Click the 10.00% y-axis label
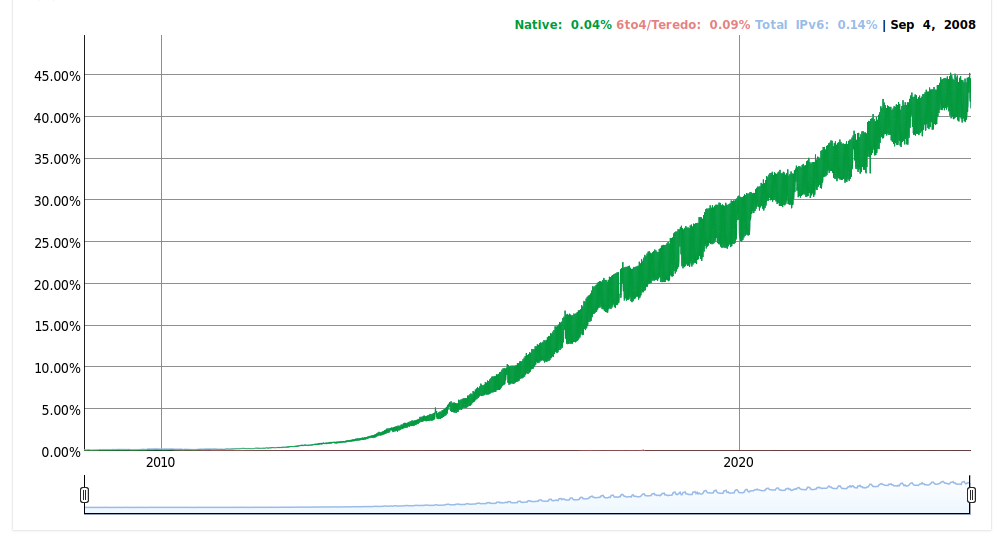 (x=57, y=368)
